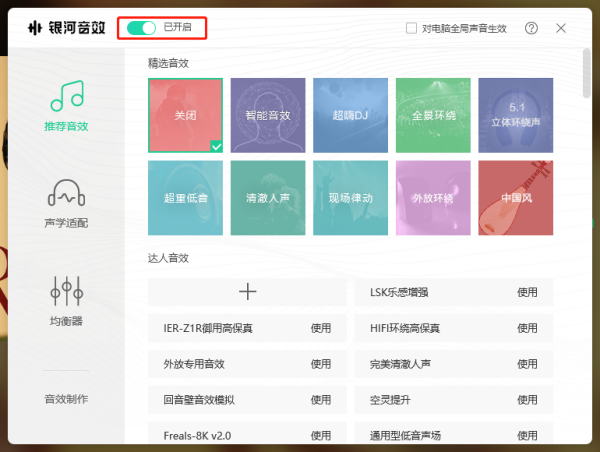Select the 外放环绕 effect tile
This screenshot has width=600, height=452.
pyautogui.click(x=433, y=198)
